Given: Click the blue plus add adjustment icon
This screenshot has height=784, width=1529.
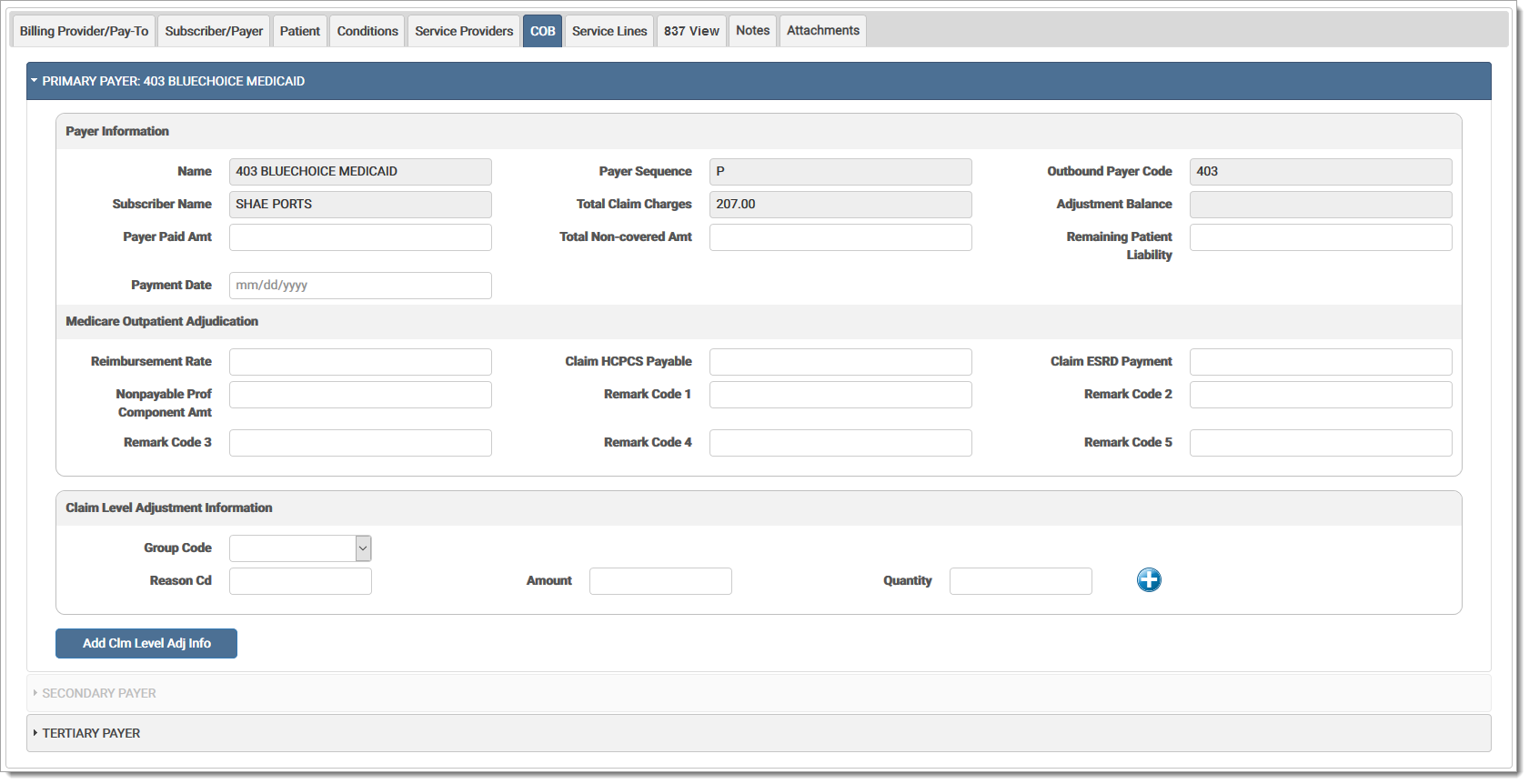Looking at the screenshot, I should (1149, 580).
